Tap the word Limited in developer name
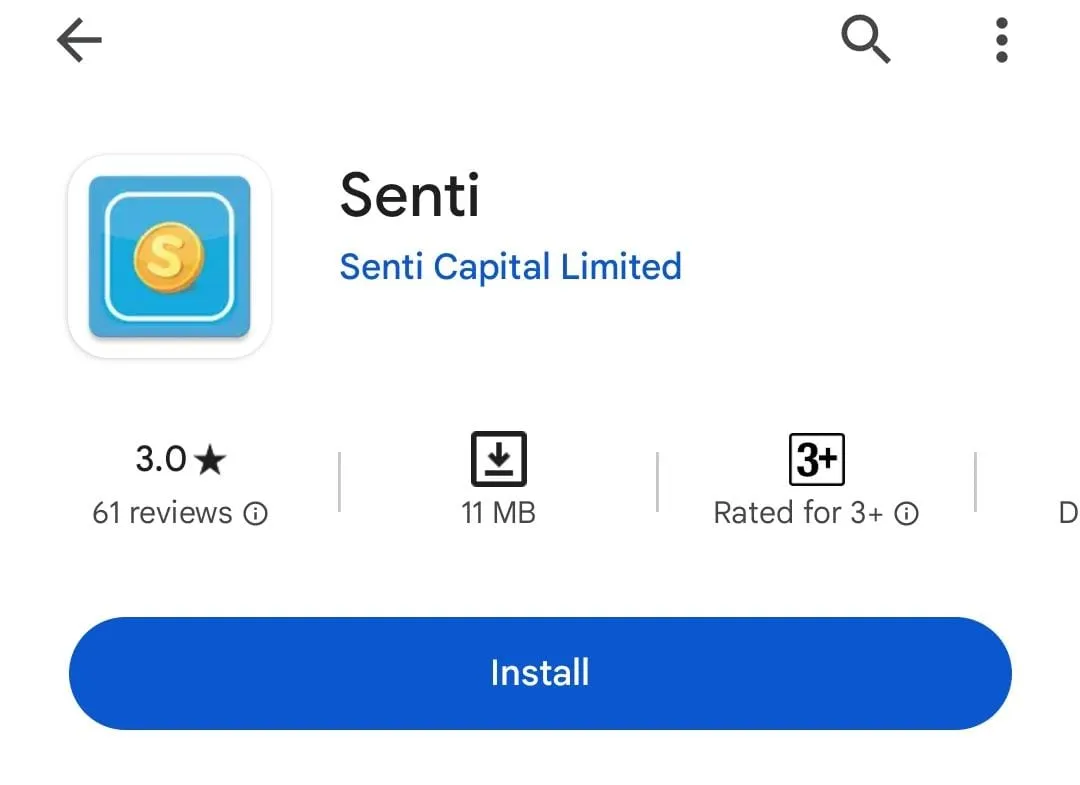 621,267
